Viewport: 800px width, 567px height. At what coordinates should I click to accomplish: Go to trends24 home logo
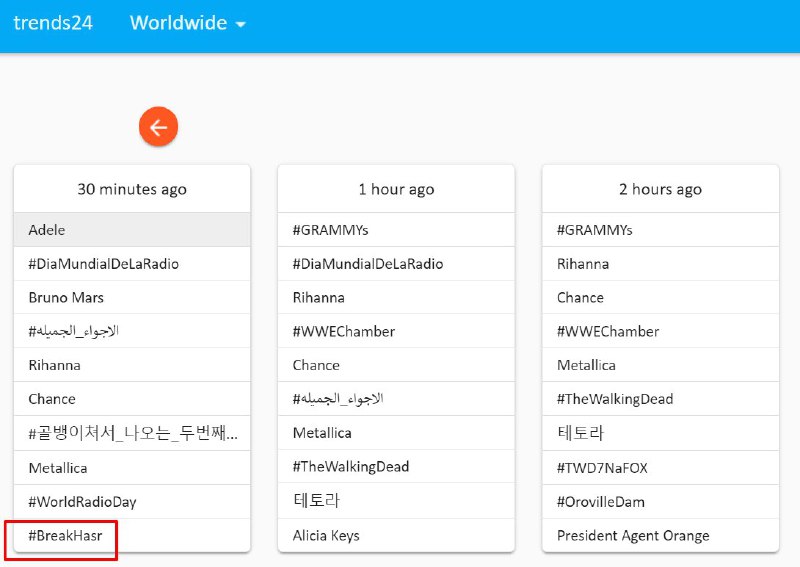point(53,23)
